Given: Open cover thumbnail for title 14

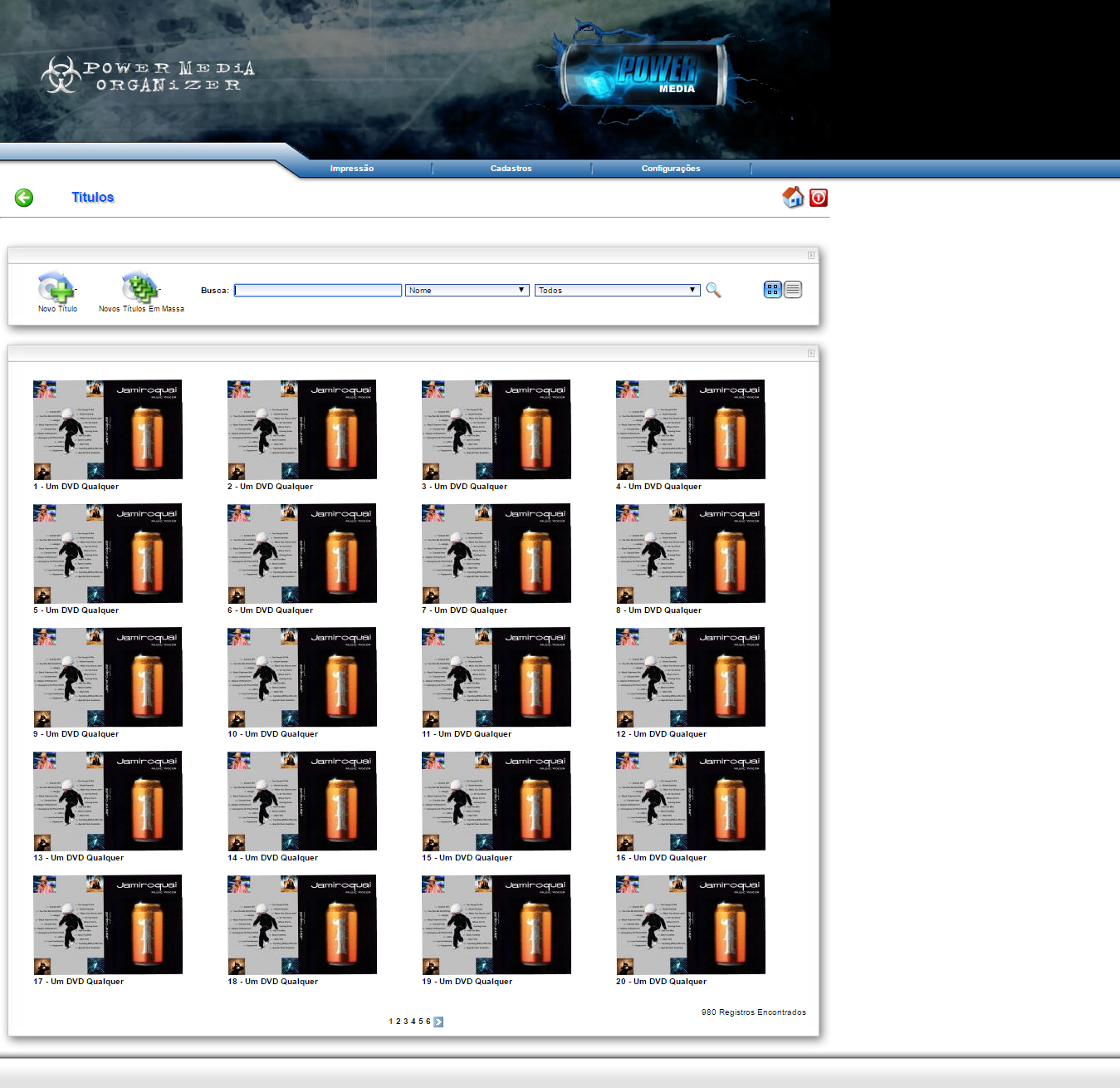Looking at the screenshot, I should coord(302,801).
